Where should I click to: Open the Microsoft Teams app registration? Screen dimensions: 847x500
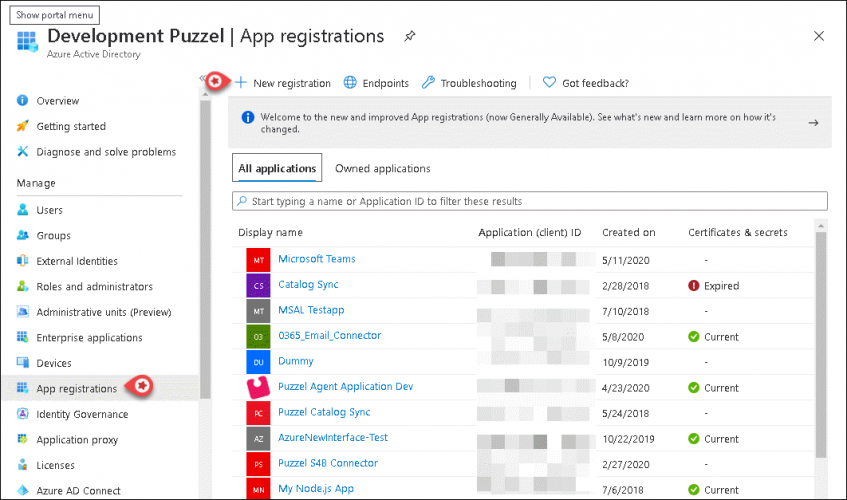pyautogui.click(x=316, y=259)
